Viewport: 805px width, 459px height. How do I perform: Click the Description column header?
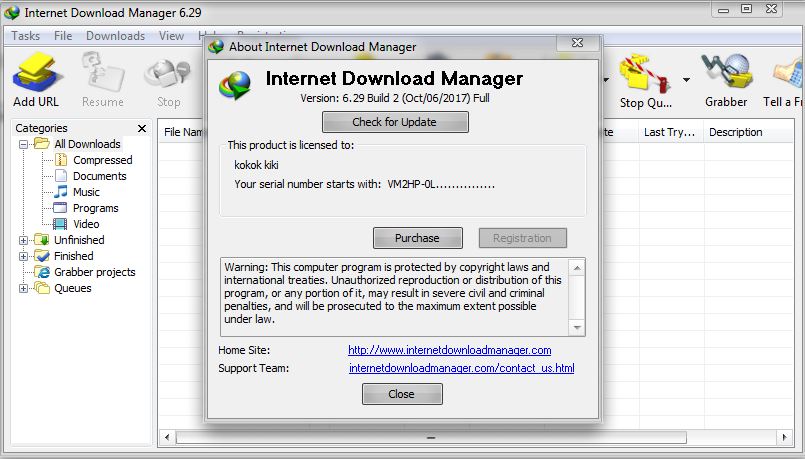pos(749,132)
